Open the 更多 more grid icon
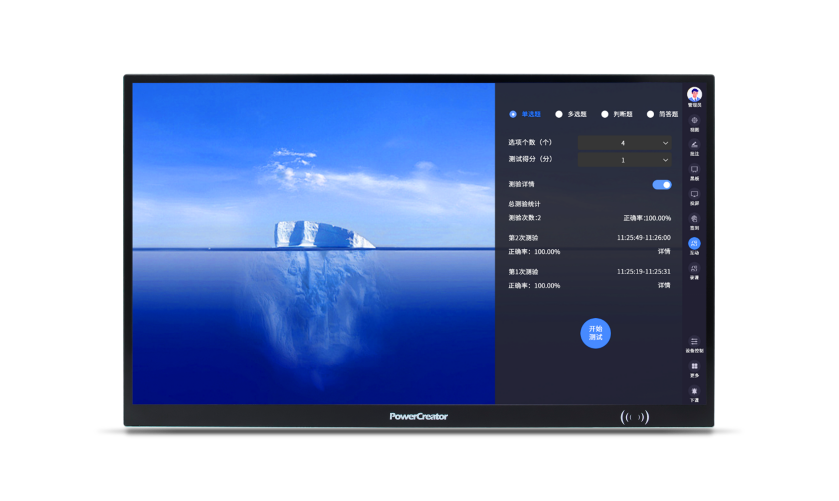Screen dimensions: 839x501 [x=694, y=368]
